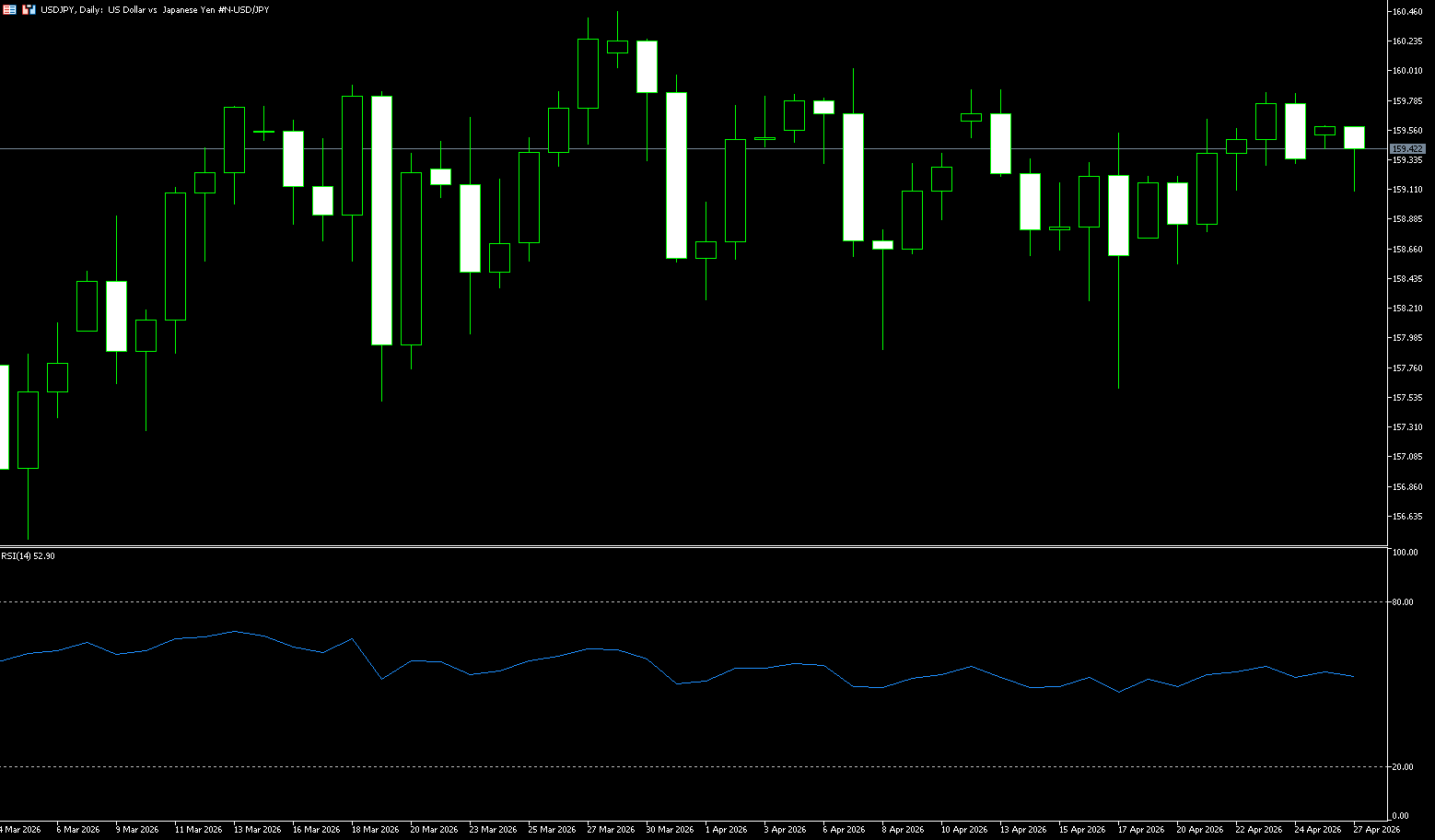Click the 30 Mar 2026 date label

coord(670,830)
